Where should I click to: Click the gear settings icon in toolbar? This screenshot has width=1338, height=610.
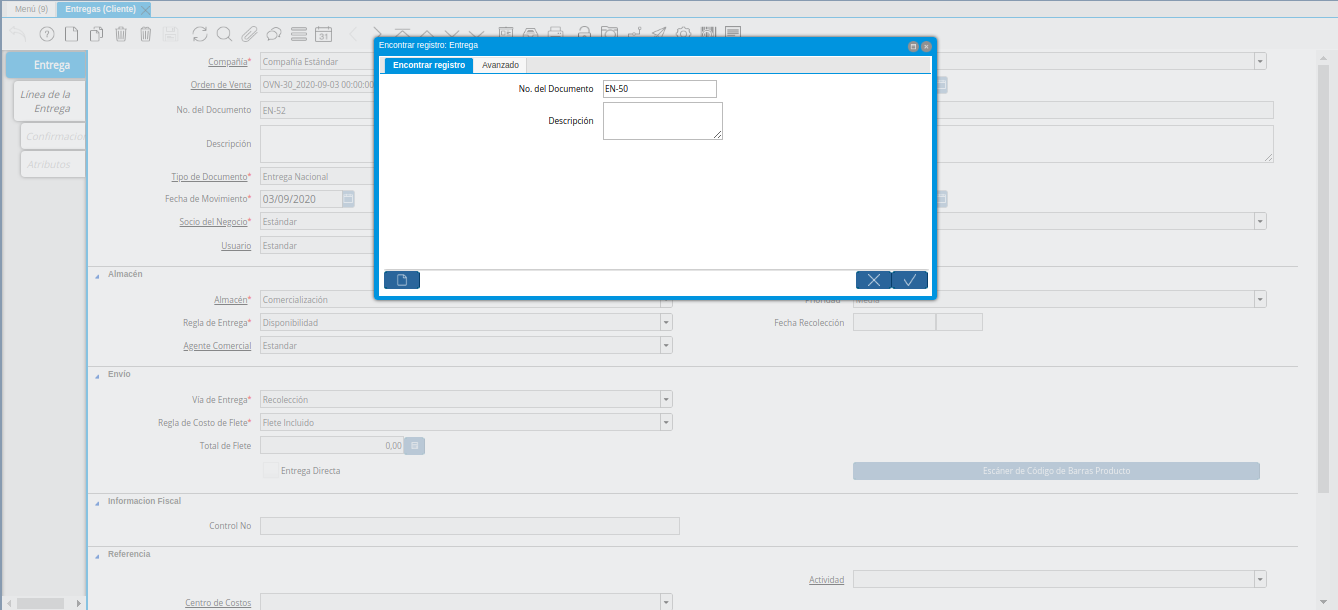(684, 34)
